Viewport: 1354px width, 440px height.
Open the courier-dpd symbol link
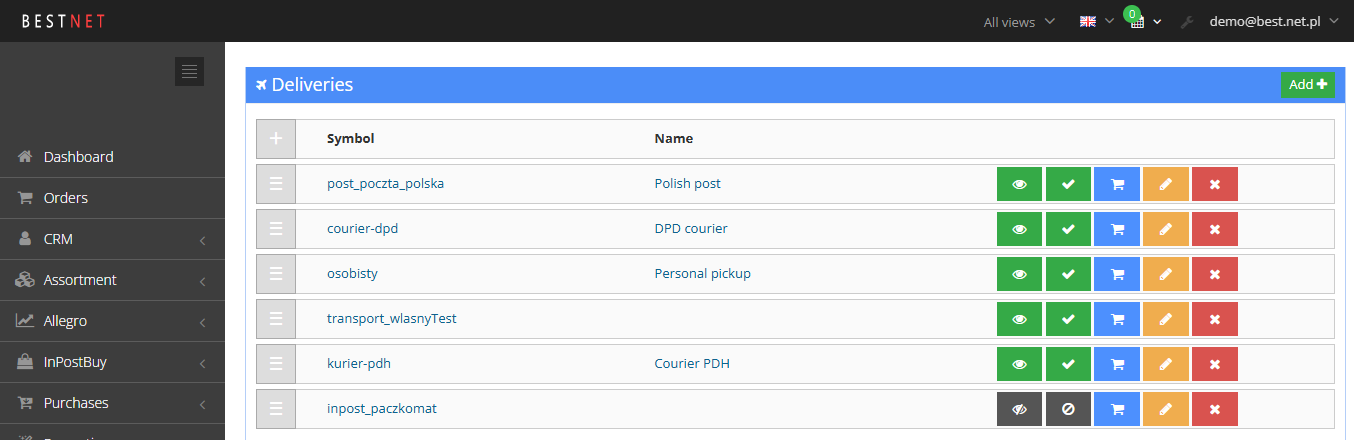tap(363, 229)
